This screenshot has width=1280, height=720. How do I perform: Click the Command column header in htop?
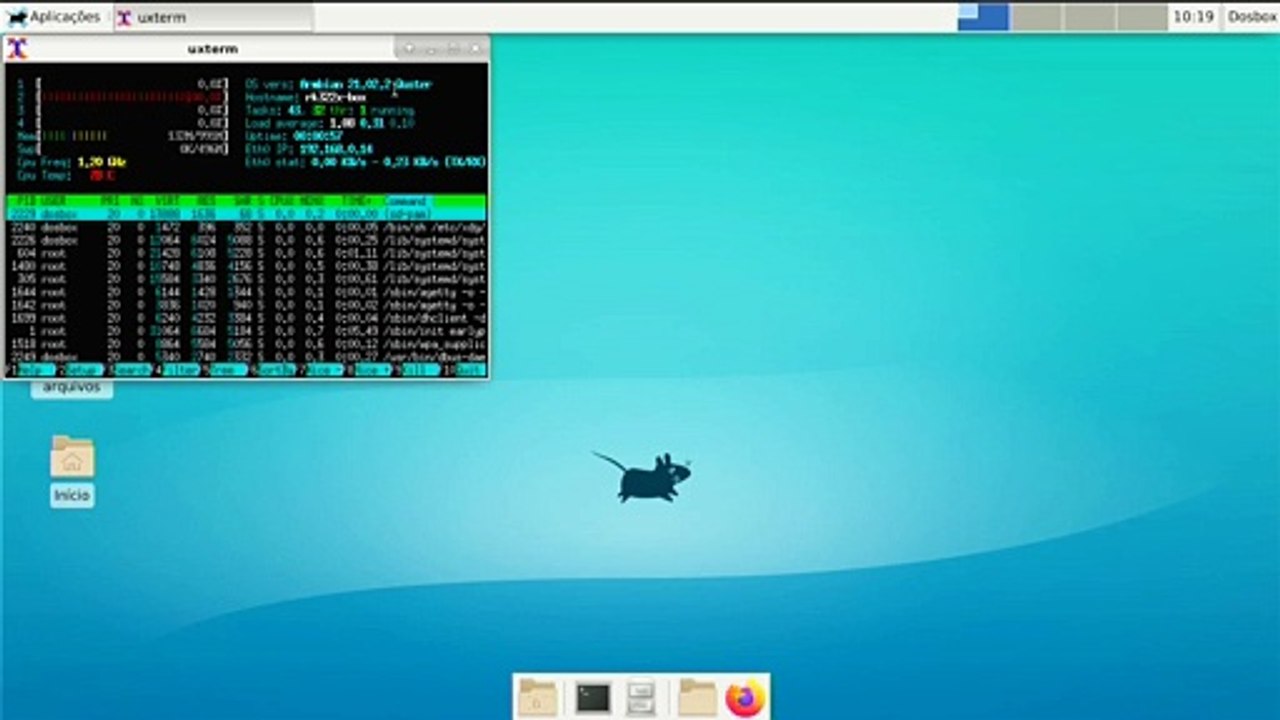(406, 201)
